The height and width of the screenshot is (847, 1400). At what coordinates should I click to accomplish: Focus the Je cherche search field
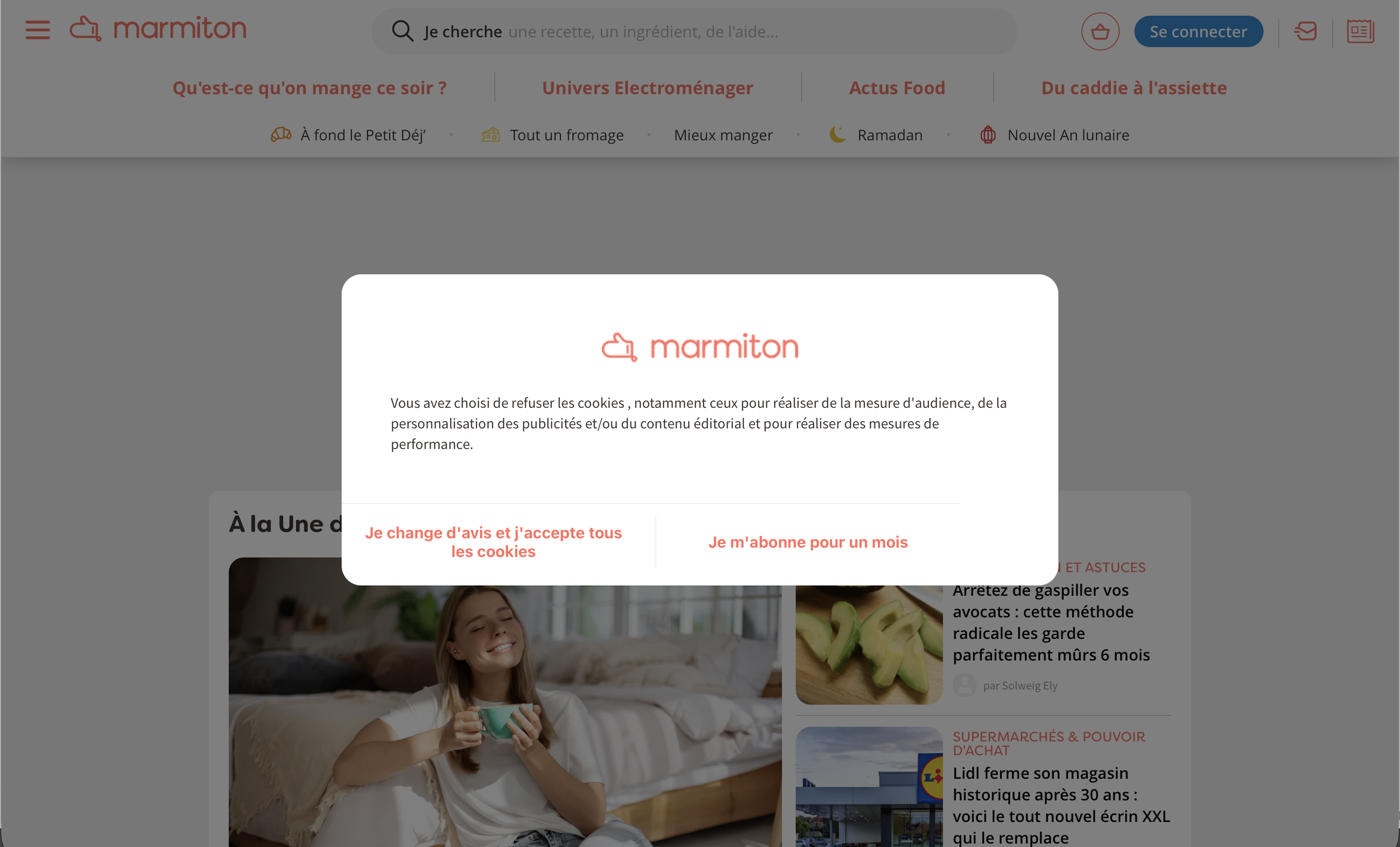(x=694, y=31)
